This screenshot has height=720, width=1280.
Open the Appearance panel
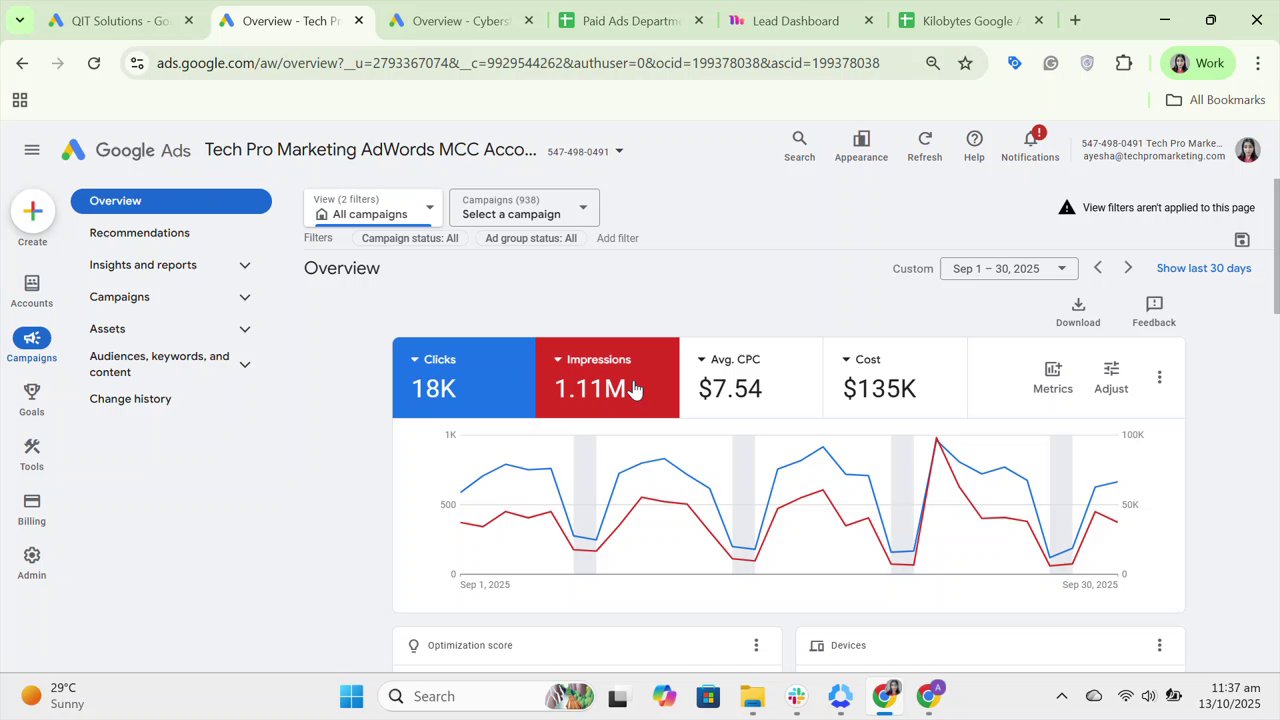click(861, 146)
